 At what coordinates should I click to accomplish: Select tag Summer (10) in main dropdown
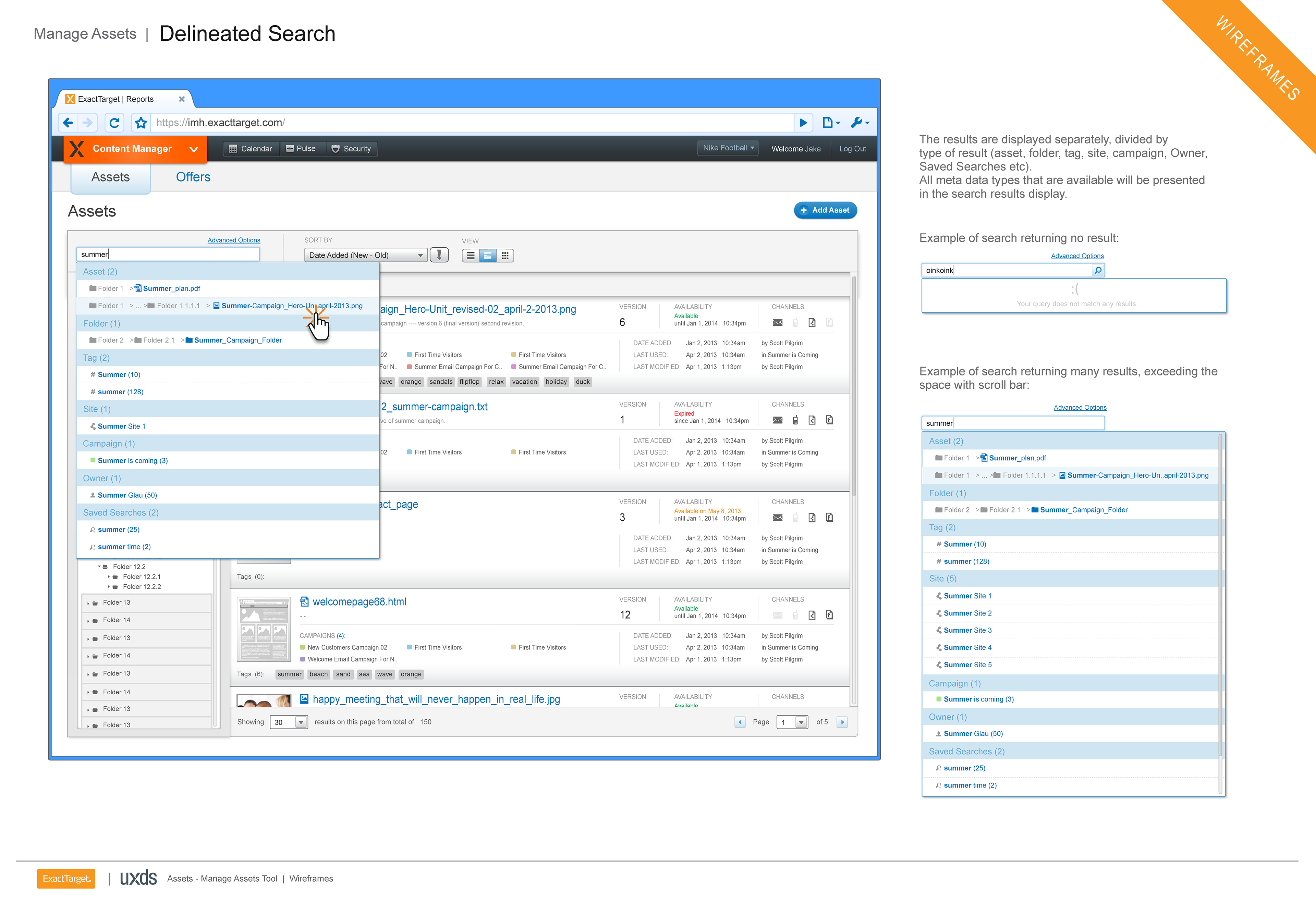click(119, 375)
